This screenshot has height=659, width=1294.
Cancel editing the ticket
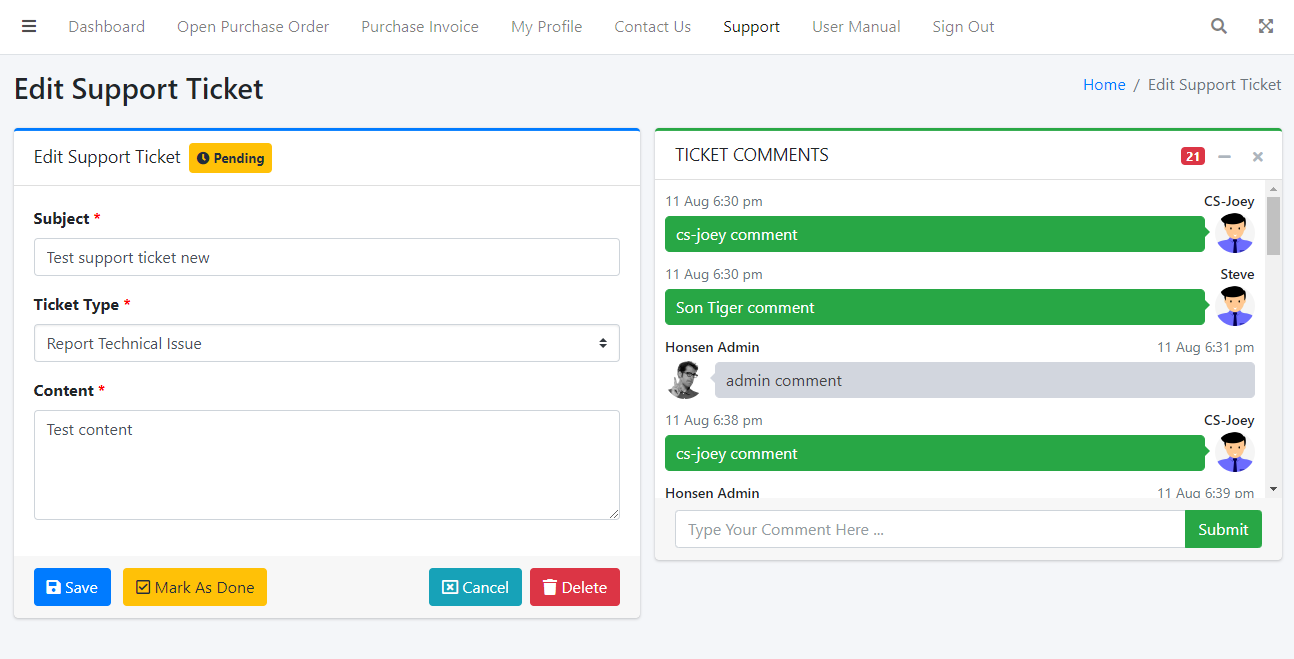click(475, 587)
